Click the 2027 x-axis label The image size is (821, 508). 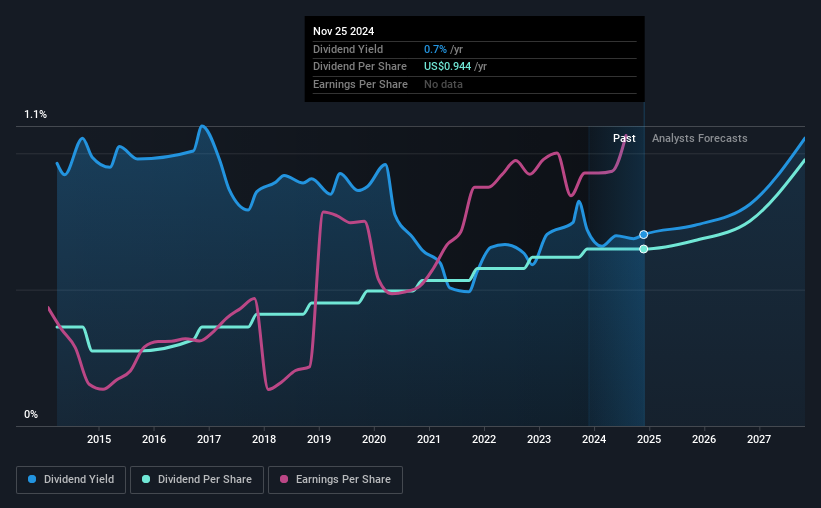point(759,439)
